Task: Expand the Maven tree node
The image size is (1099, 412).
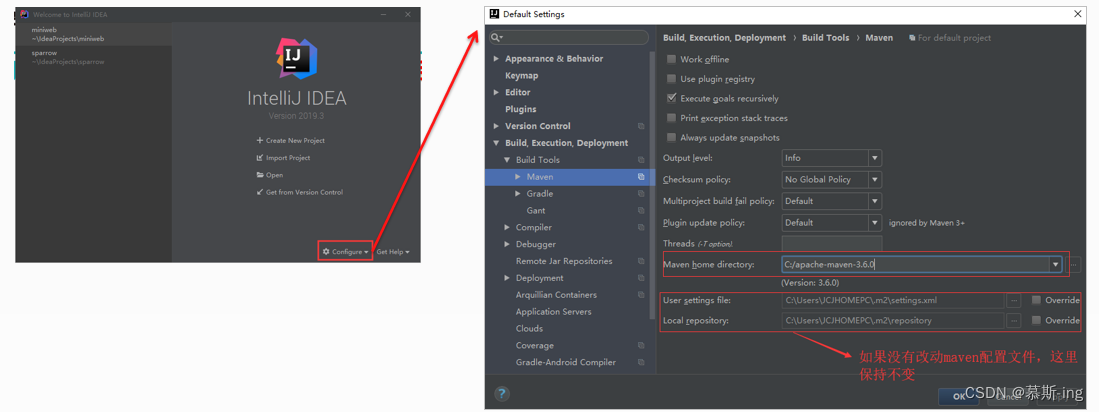Action: point(518,177)
